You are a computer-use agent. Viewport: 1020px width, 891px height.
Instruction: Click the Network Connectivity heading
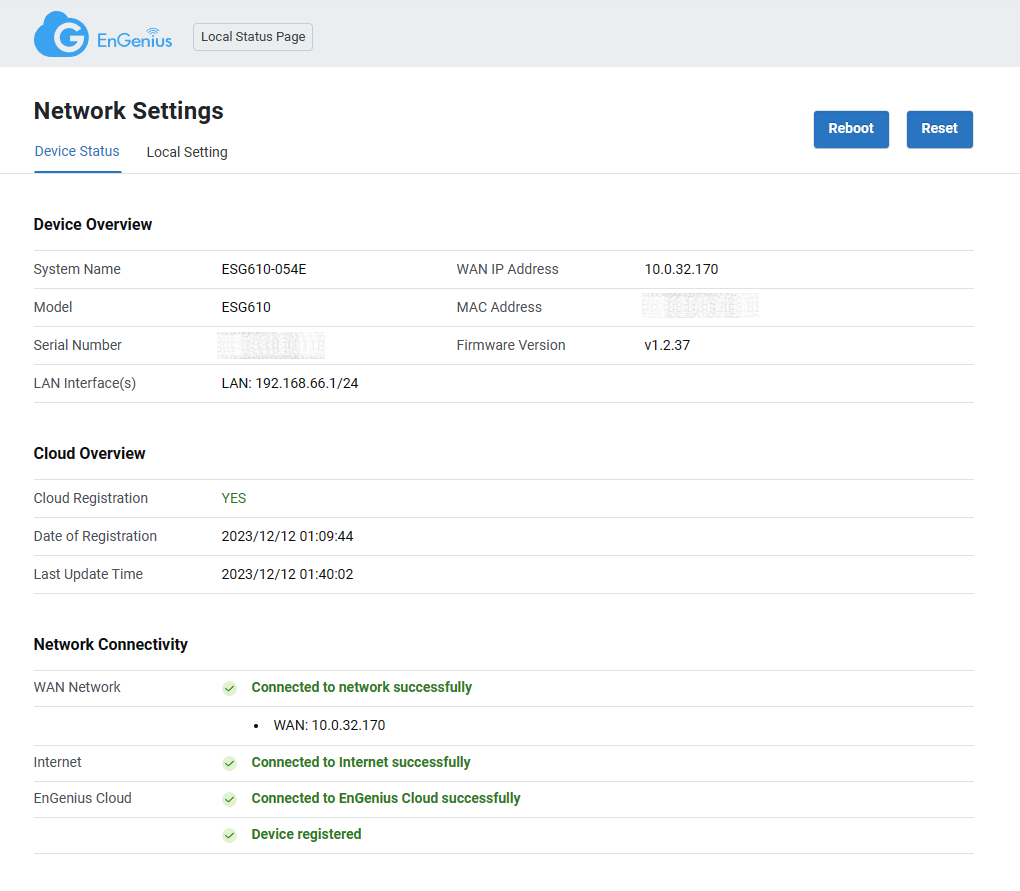111,645
